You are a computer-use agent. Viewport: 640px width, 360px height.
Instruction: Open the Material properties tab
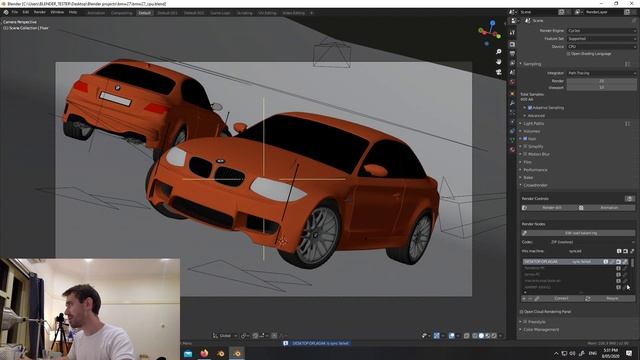pos(513,150)
